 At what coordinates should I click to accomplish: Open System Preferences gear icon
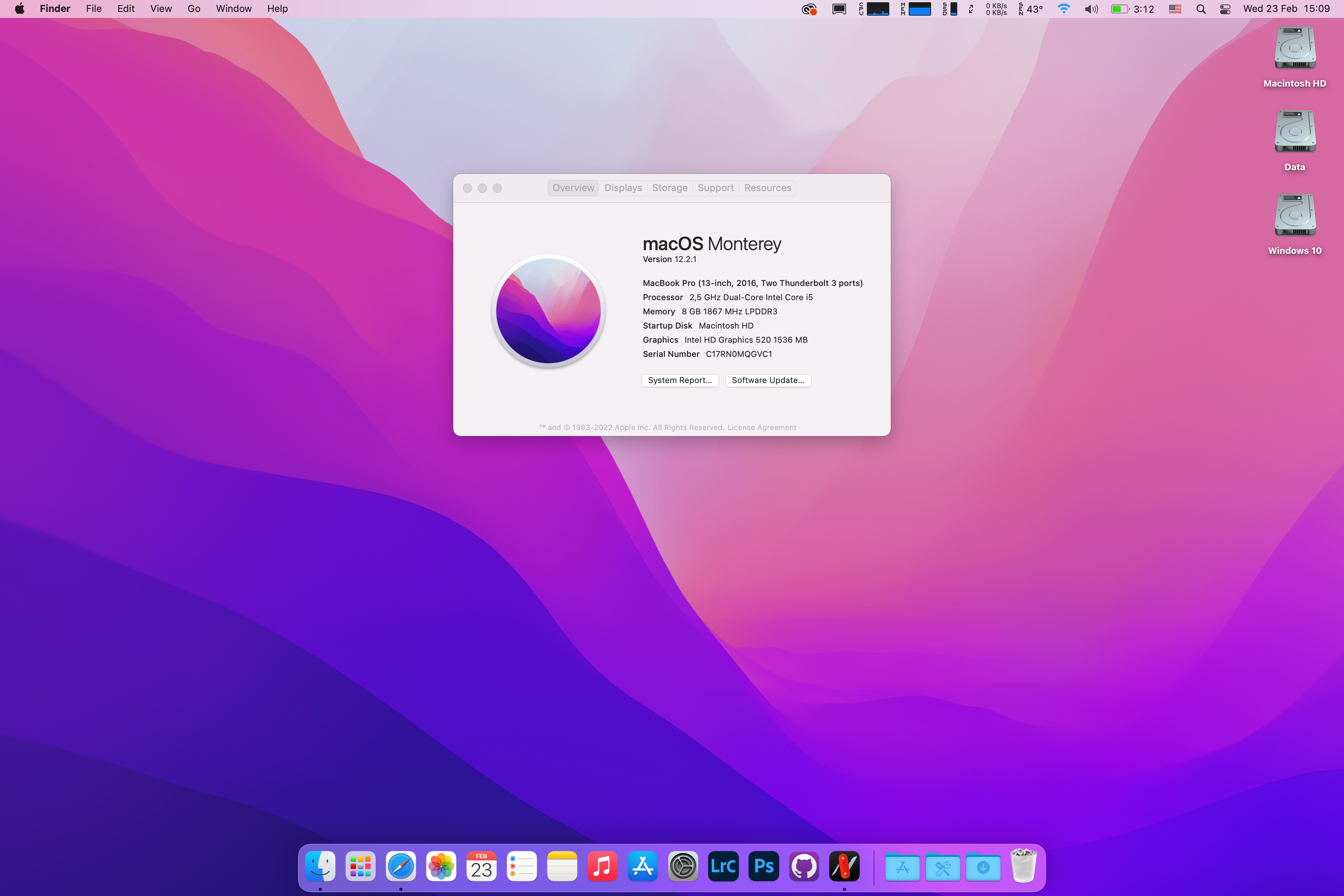point(683,866)
